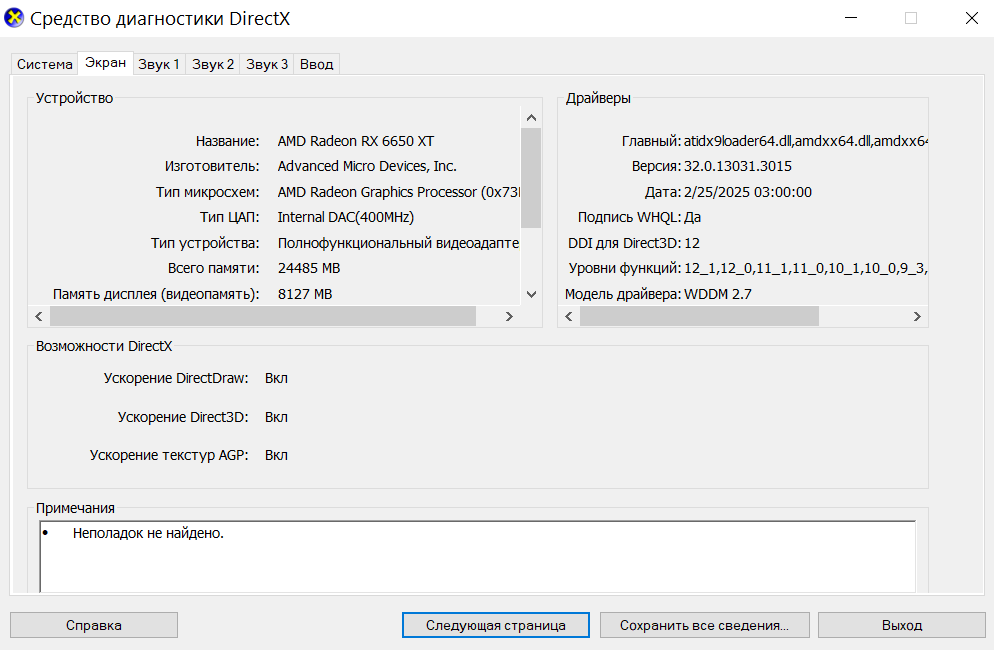Image resolution: width=994 pixels, height=650 pixels.
Task: Click the right arrow of the Device horizontal scrollbar
Action: (x=509, y=316)
